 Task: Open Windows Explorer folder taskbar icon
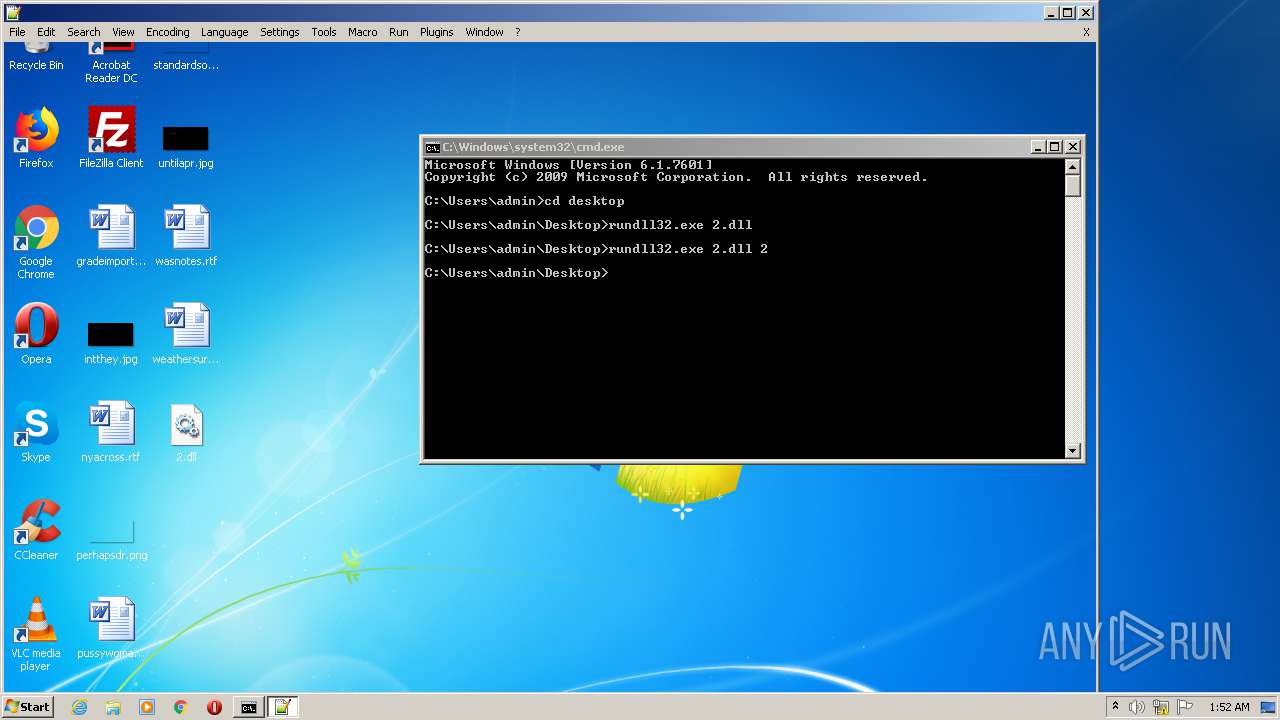[x=113, y=707]
